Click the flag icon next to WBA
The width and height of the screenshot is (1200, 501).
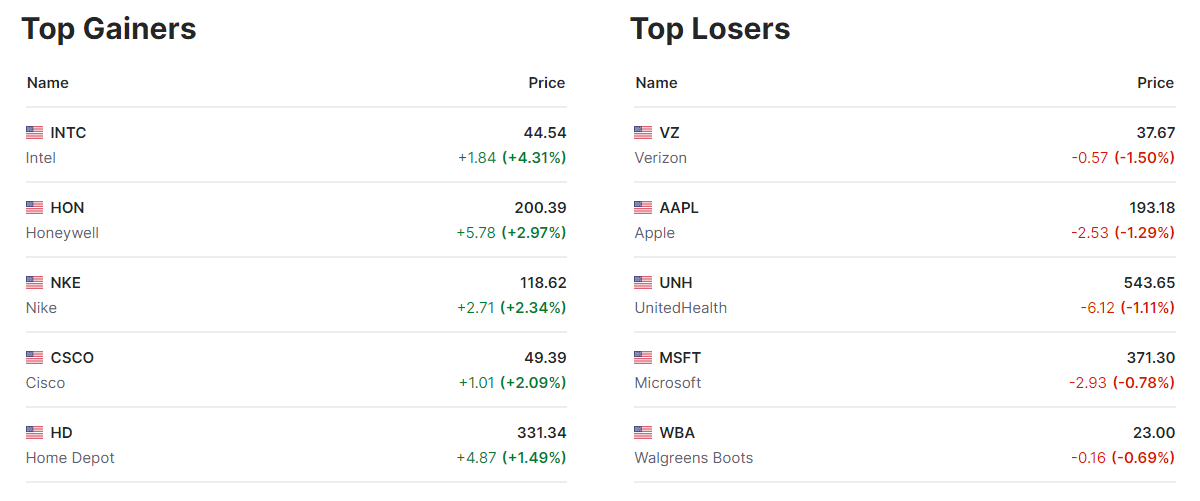tap(643, 432)
